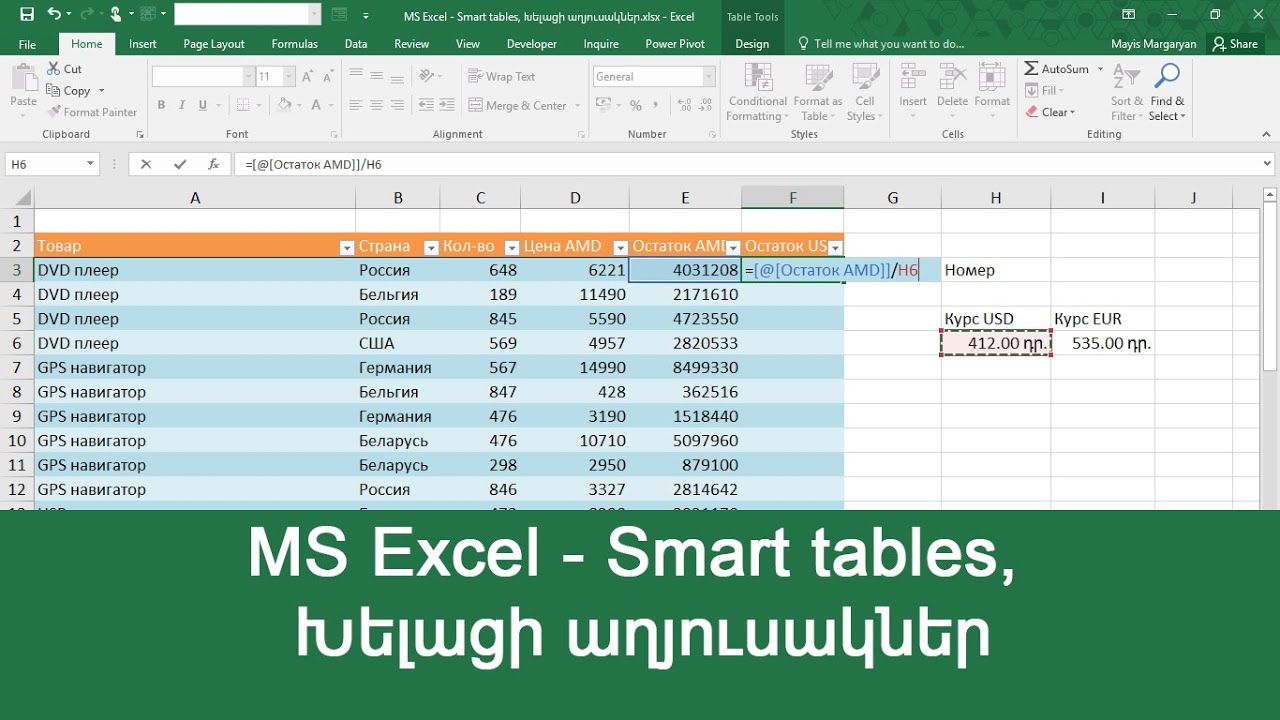Open Conditional Formatting menu

click(757, 92)
